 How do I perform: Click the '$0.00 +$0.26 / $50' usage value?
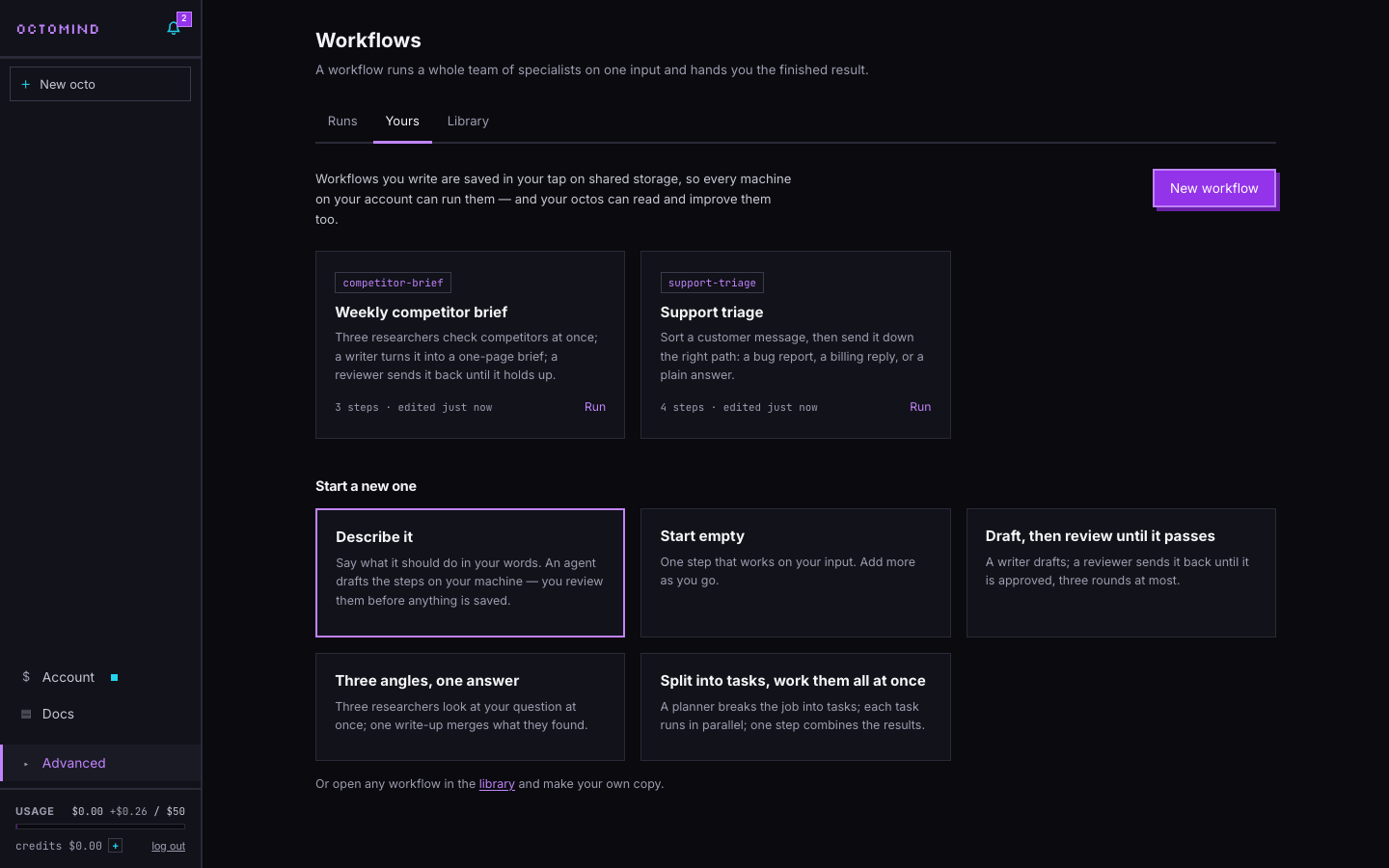128,811
